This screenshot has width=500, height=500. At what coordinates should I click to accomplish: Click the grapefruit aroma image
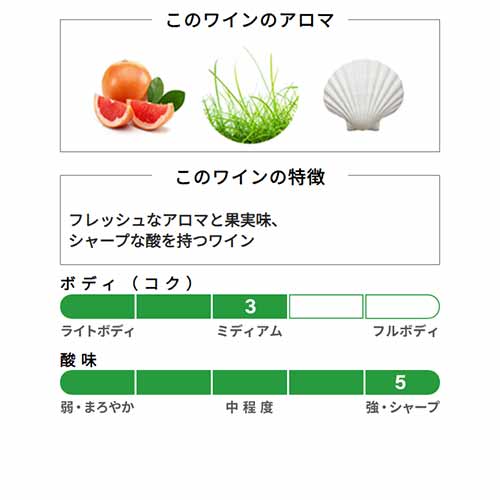[x=139, y=95]
